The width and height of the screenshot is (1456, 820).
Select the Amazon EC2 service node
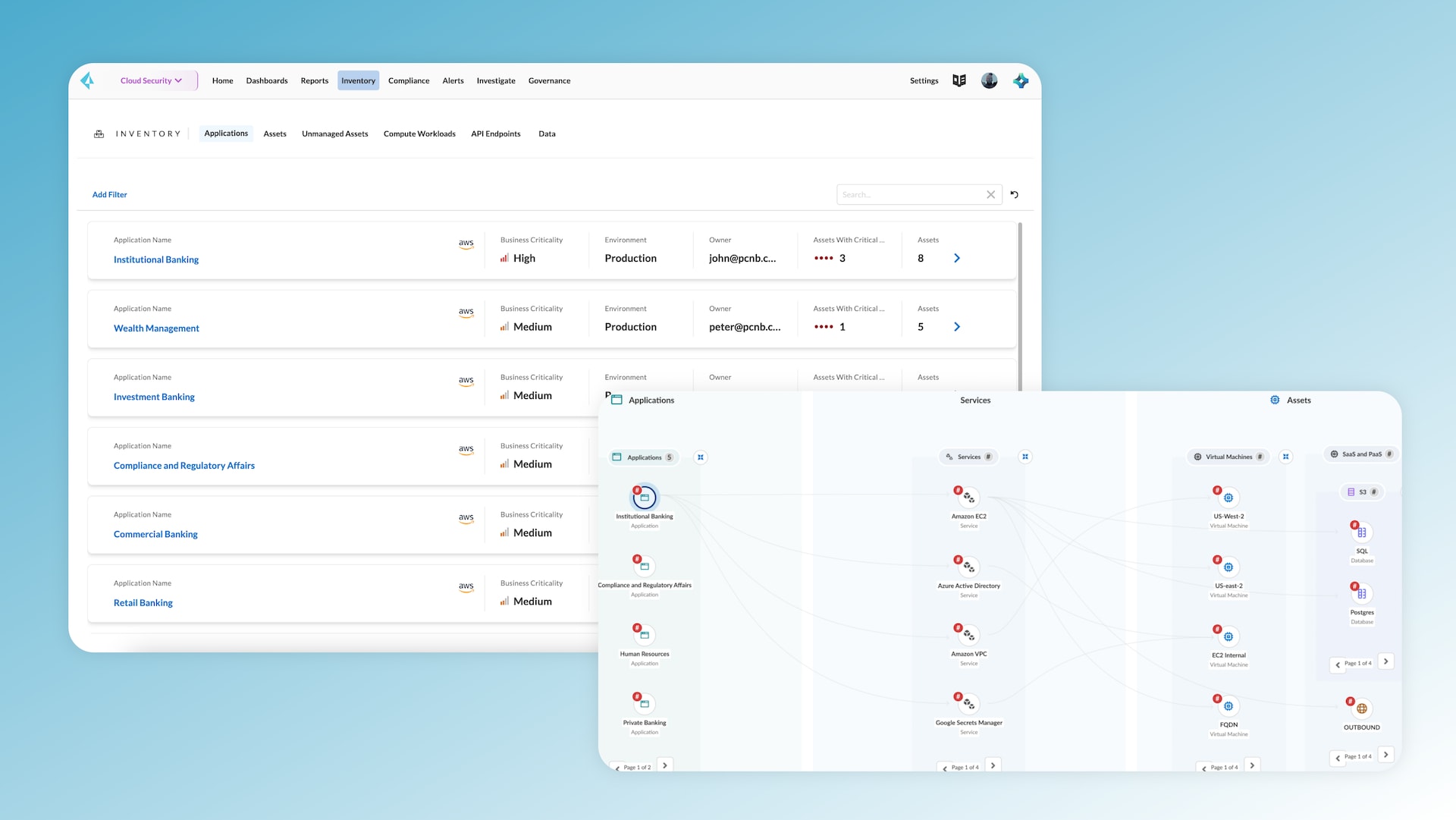(969, 498)
